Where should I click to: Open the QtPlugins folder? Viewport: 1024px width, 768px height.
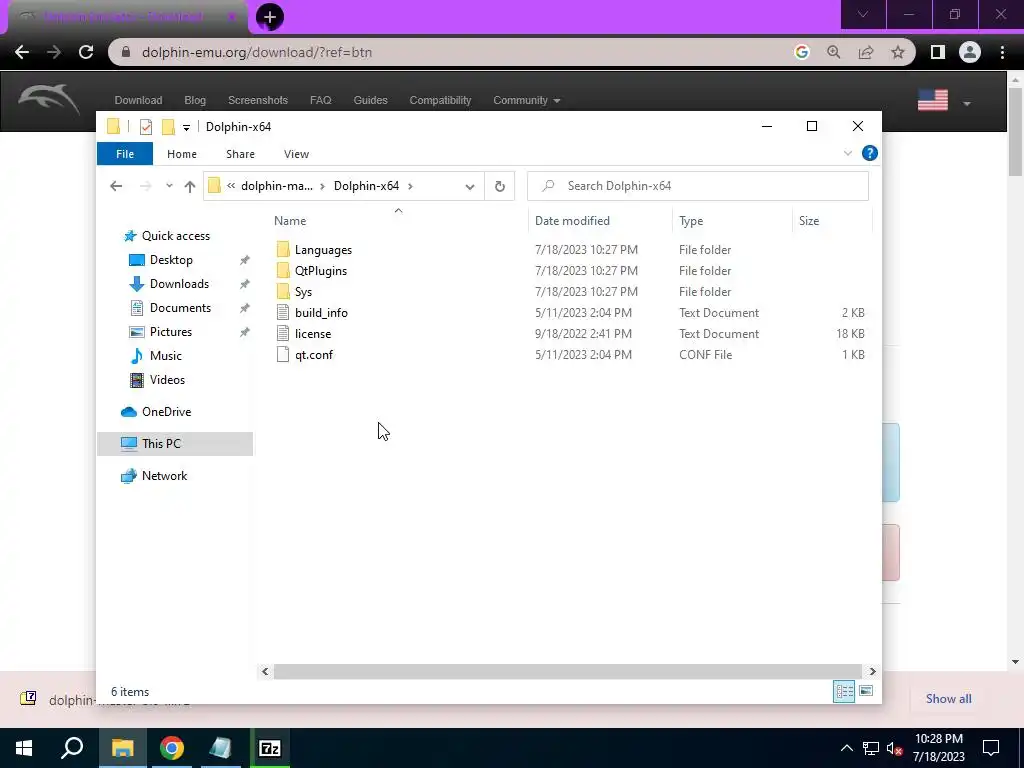(x=321, y=271)
